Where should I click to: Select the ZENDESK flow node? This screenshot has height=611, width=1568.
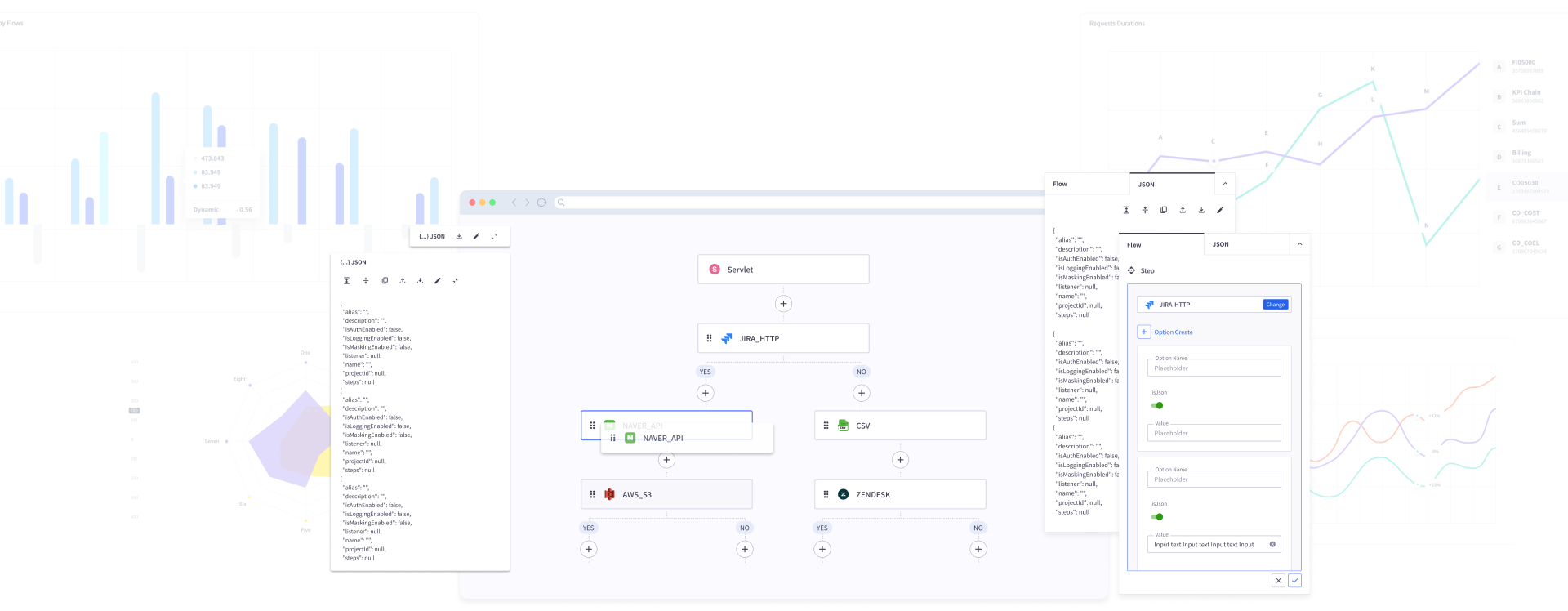(900, 494)
